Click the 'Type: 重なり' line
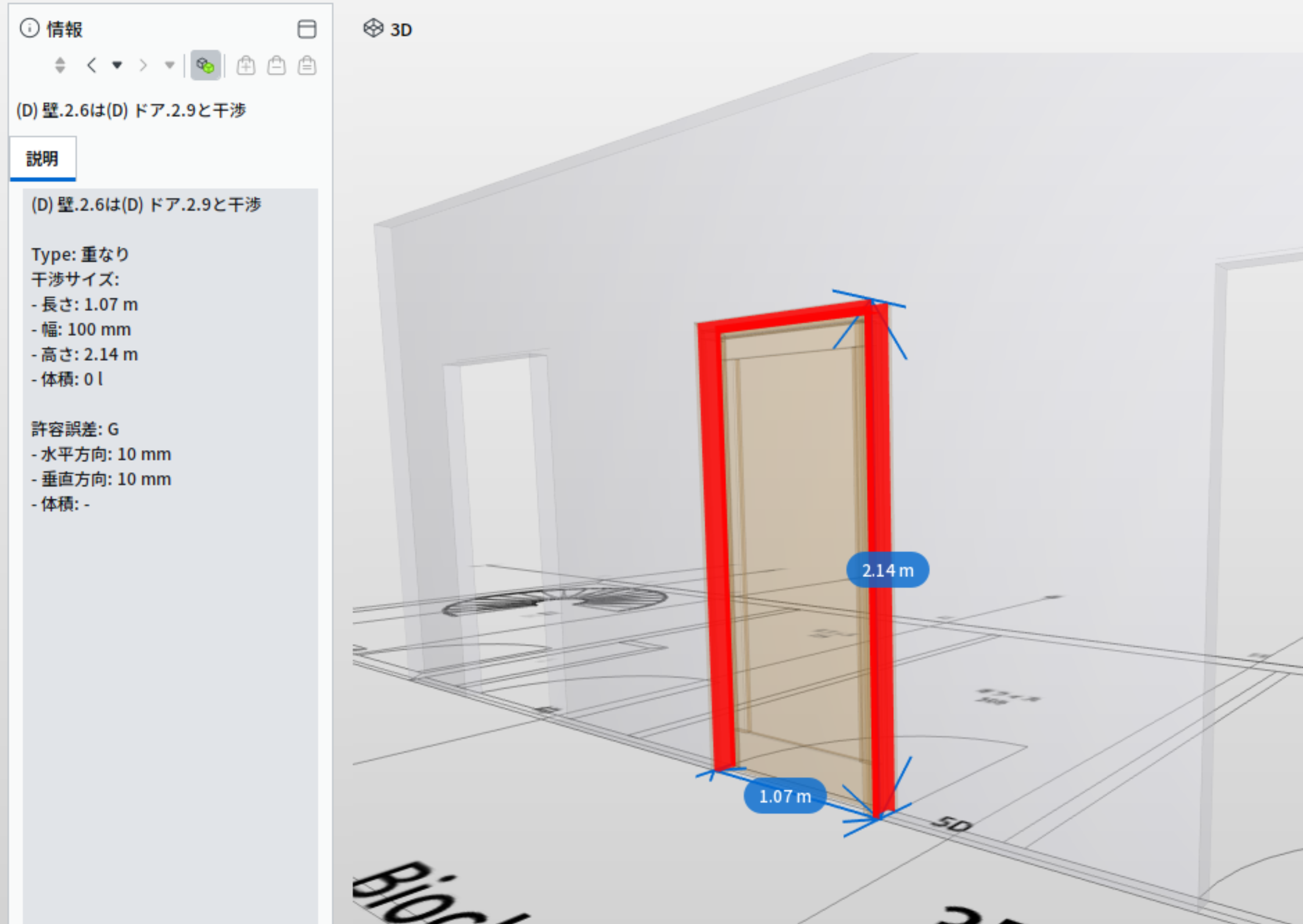The width and height of the screenshot is (1303, 924). click(80, 254)
